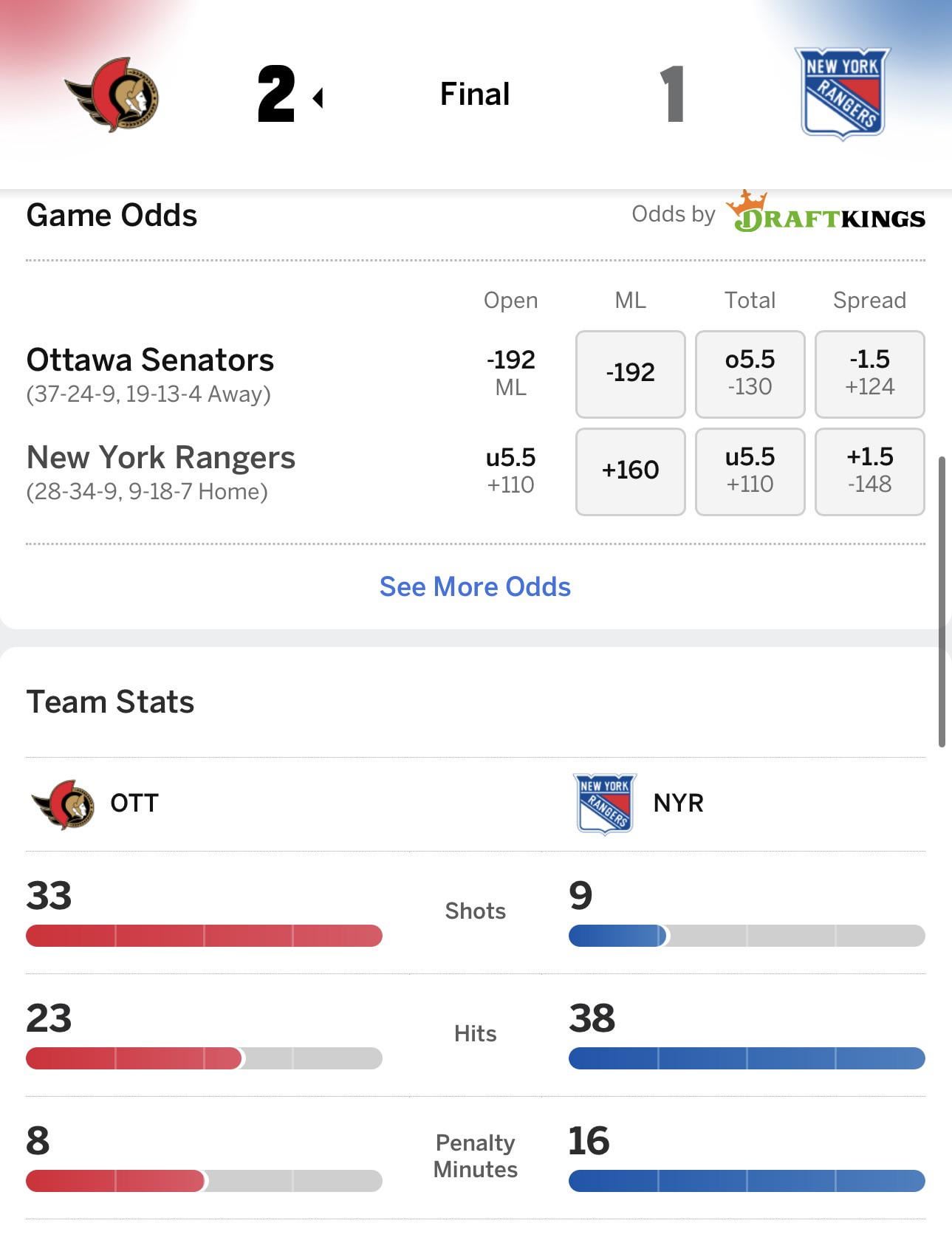Click the New York Rangers team name
Viewport: 952px width, 1240px height.
click(160, 458)
